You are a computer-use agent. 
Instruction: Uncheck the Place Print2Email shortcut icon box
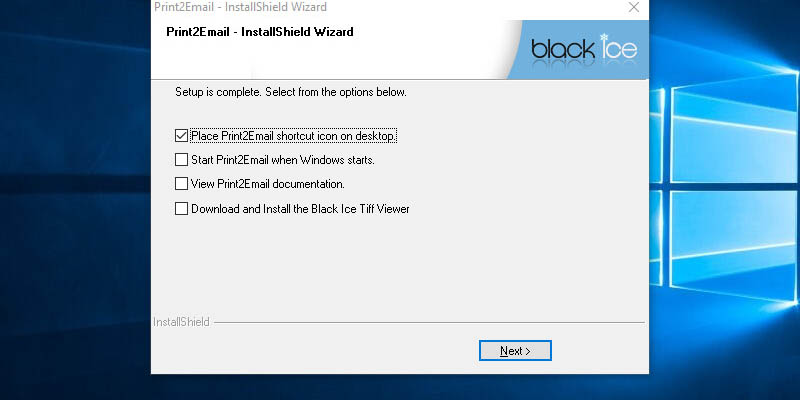click(181, 135)
